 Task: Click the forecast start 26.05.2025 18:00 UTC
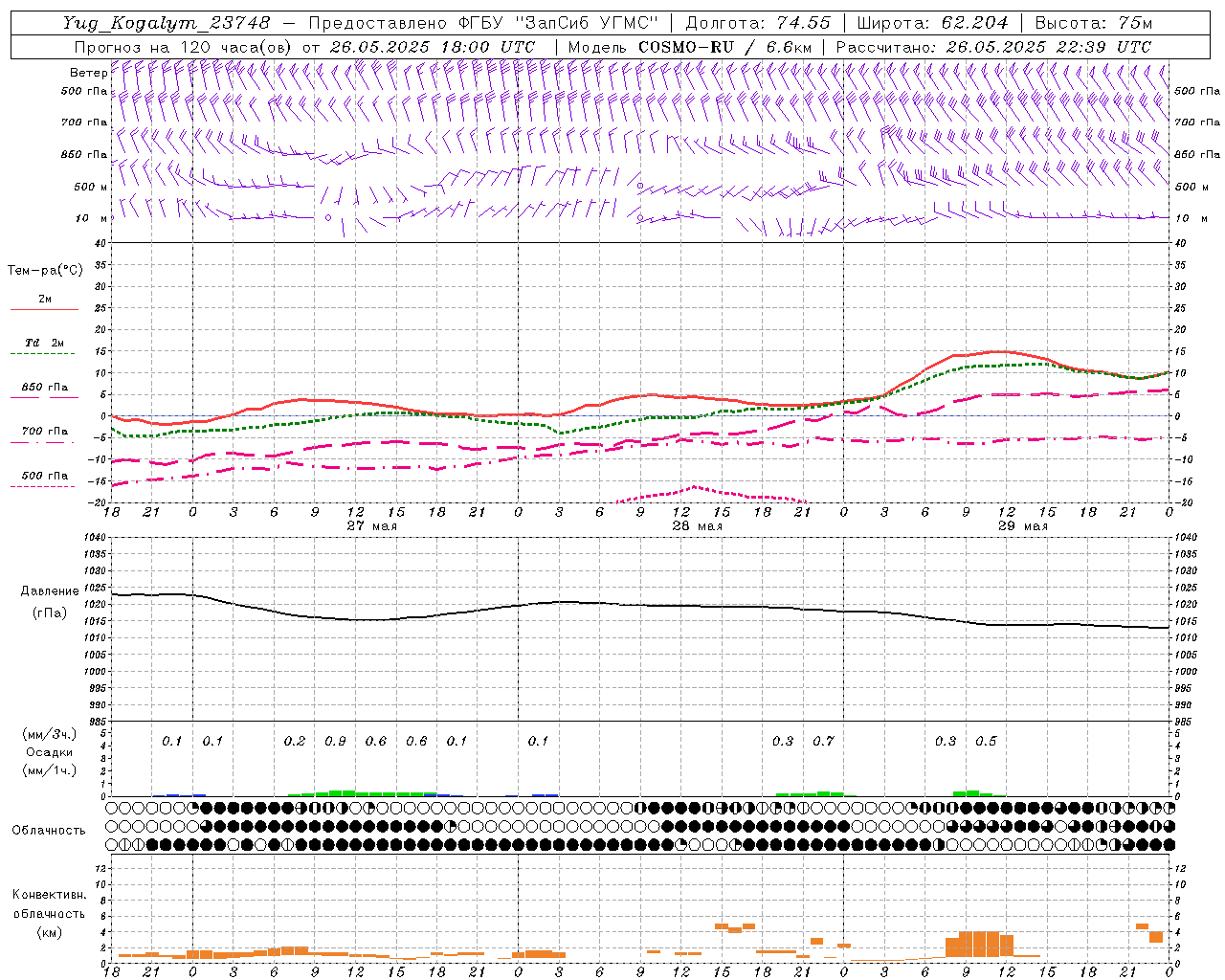click(x=433, y=47)
